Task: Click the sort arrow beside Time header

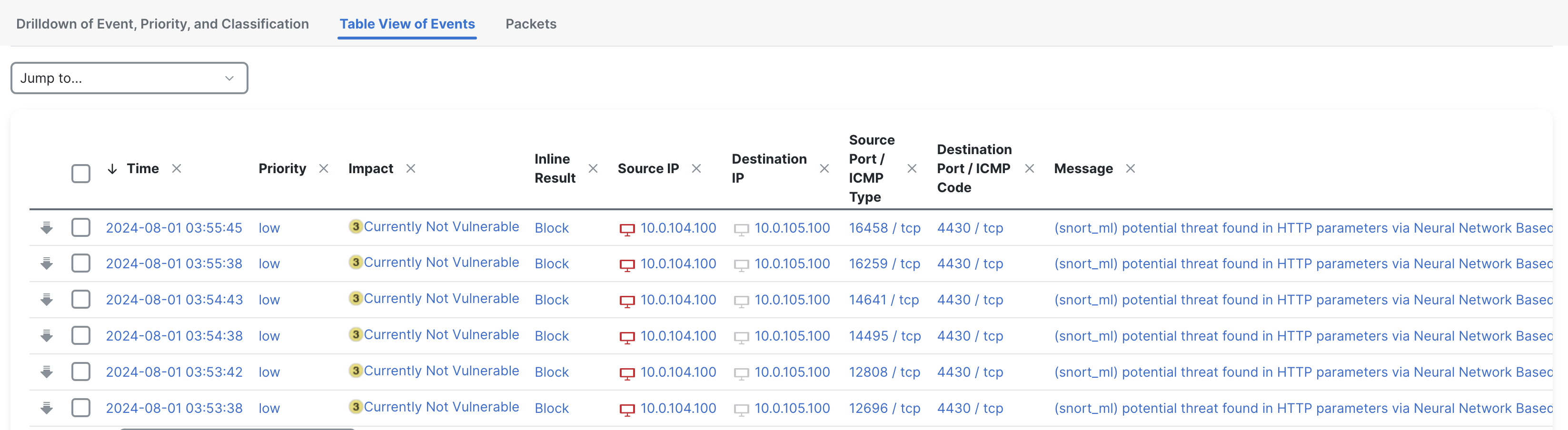Action: [x=112, y=168]
